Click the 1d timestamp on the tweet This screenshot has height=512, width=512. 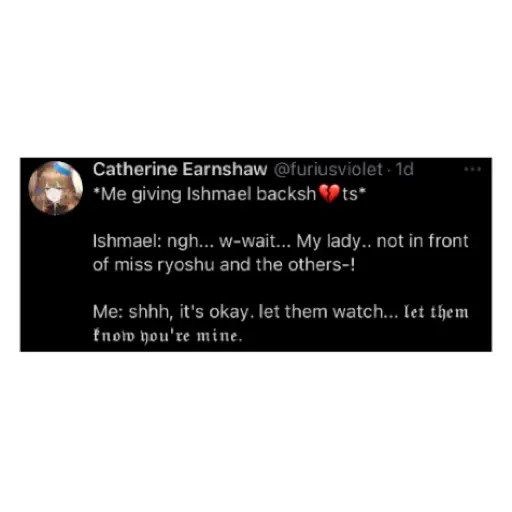pos(405,169)
